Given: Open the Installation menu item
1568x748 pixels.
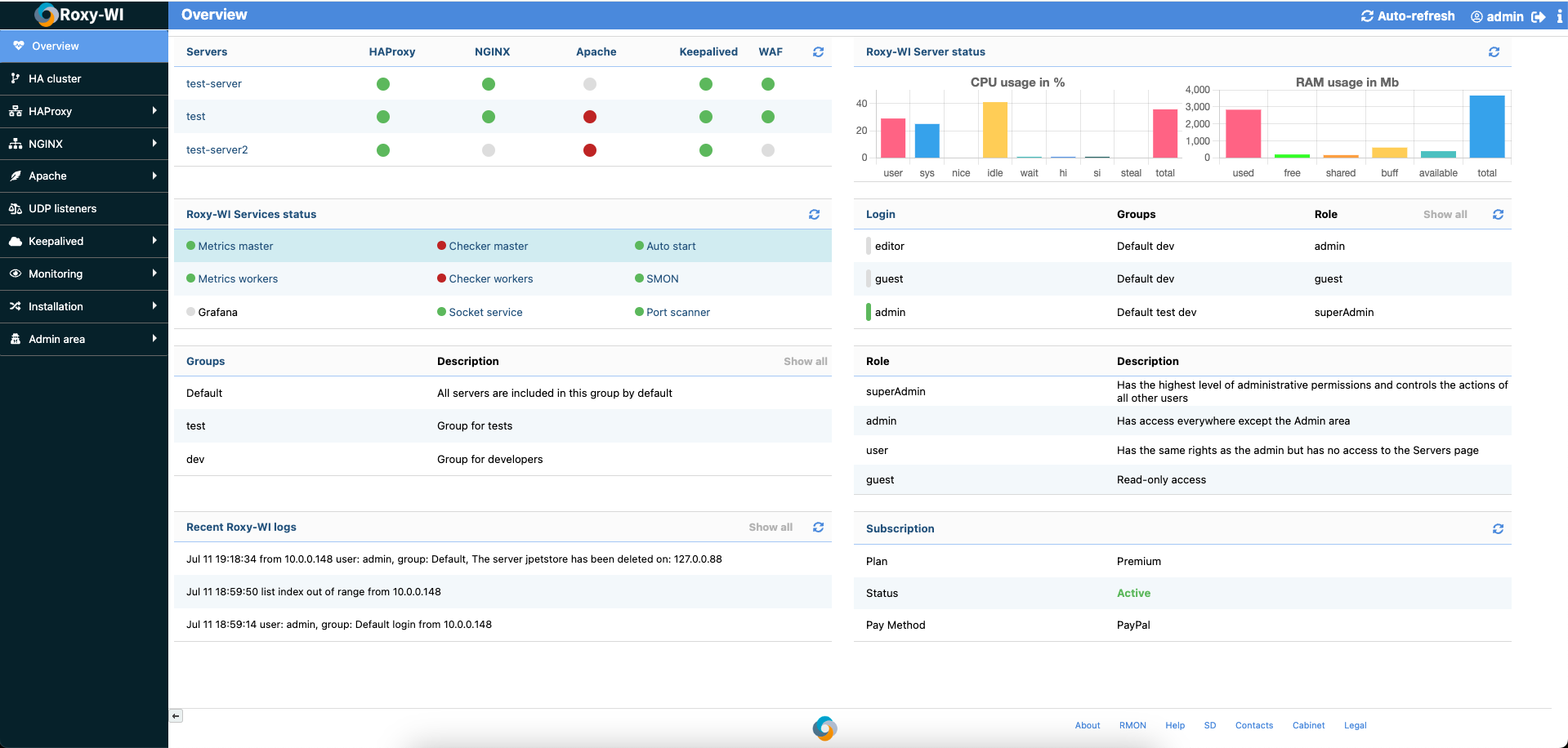Looking at the screenshot, I should (x=84, y=306).
